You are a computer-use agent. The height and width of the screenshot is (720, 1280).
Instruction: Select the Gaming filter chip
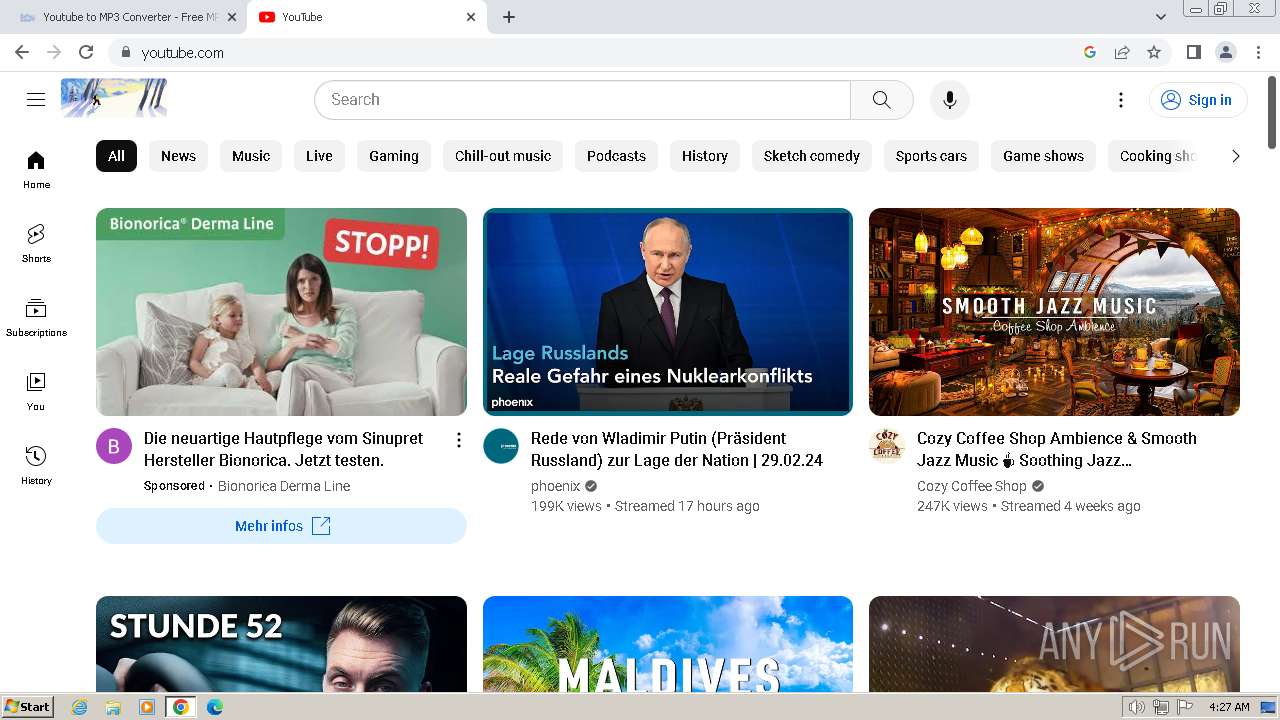(x=394, y=156)
